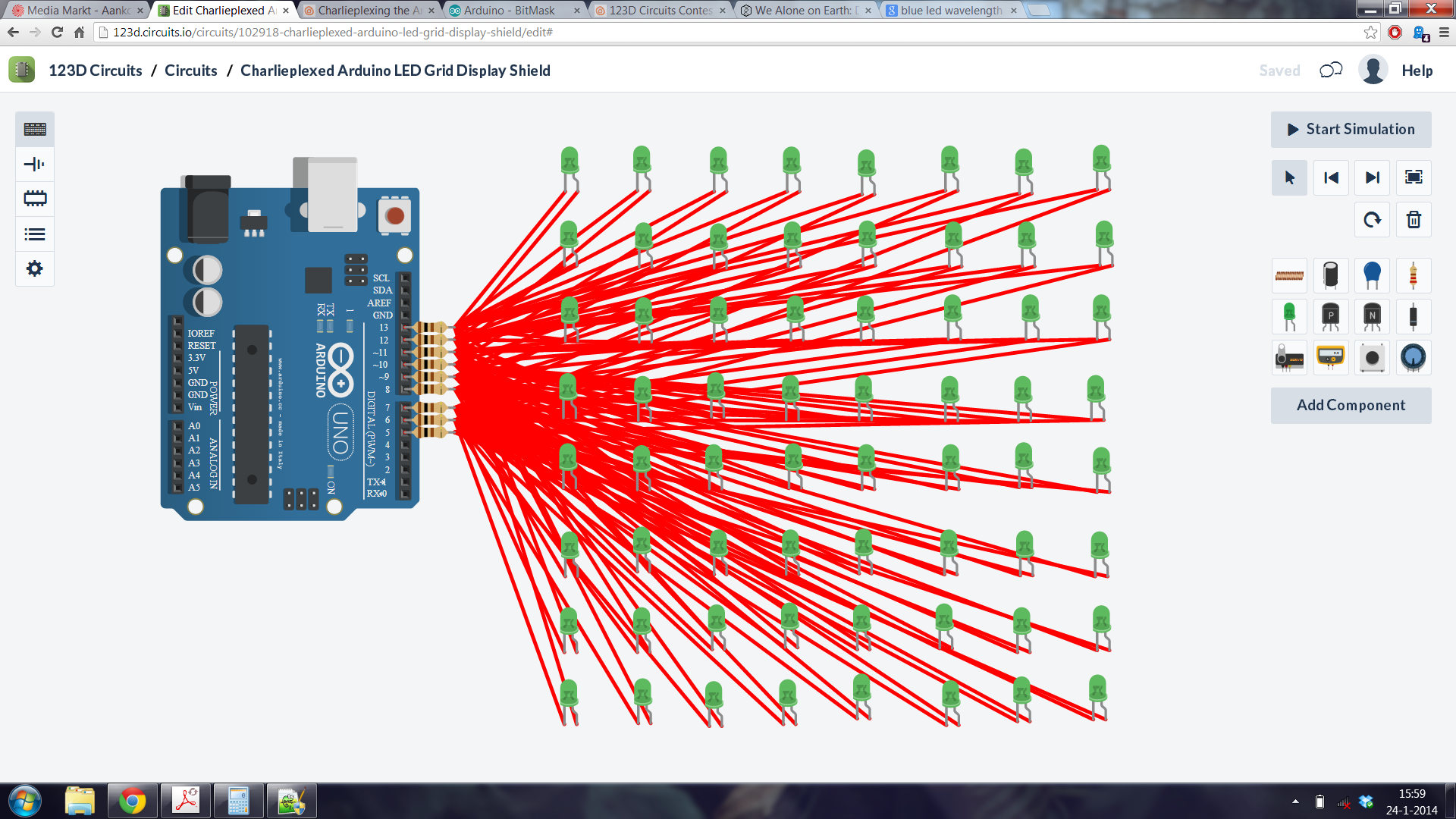Pick the potentiometer component
Screen dimensions: 1456x819
tap(1413, 357)
